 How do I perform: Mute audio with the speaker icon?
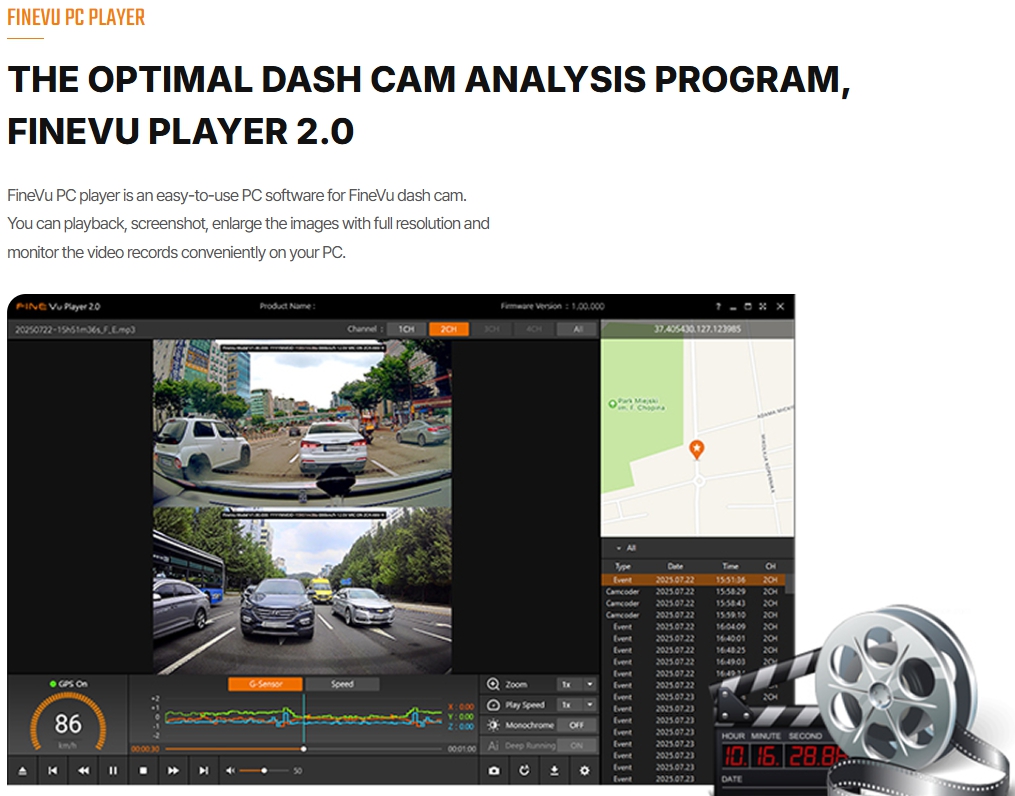pos(231,771)
